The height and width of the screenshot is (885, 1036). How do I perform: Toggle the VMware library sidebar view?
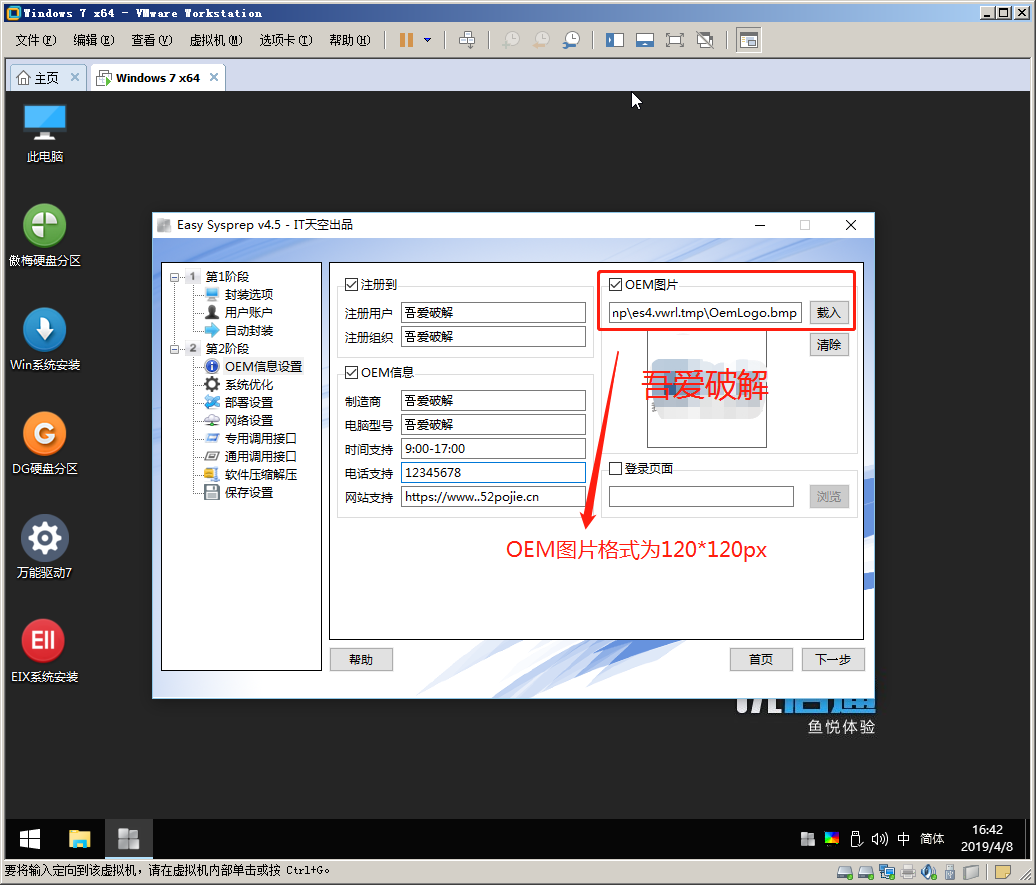click(614, 40)
